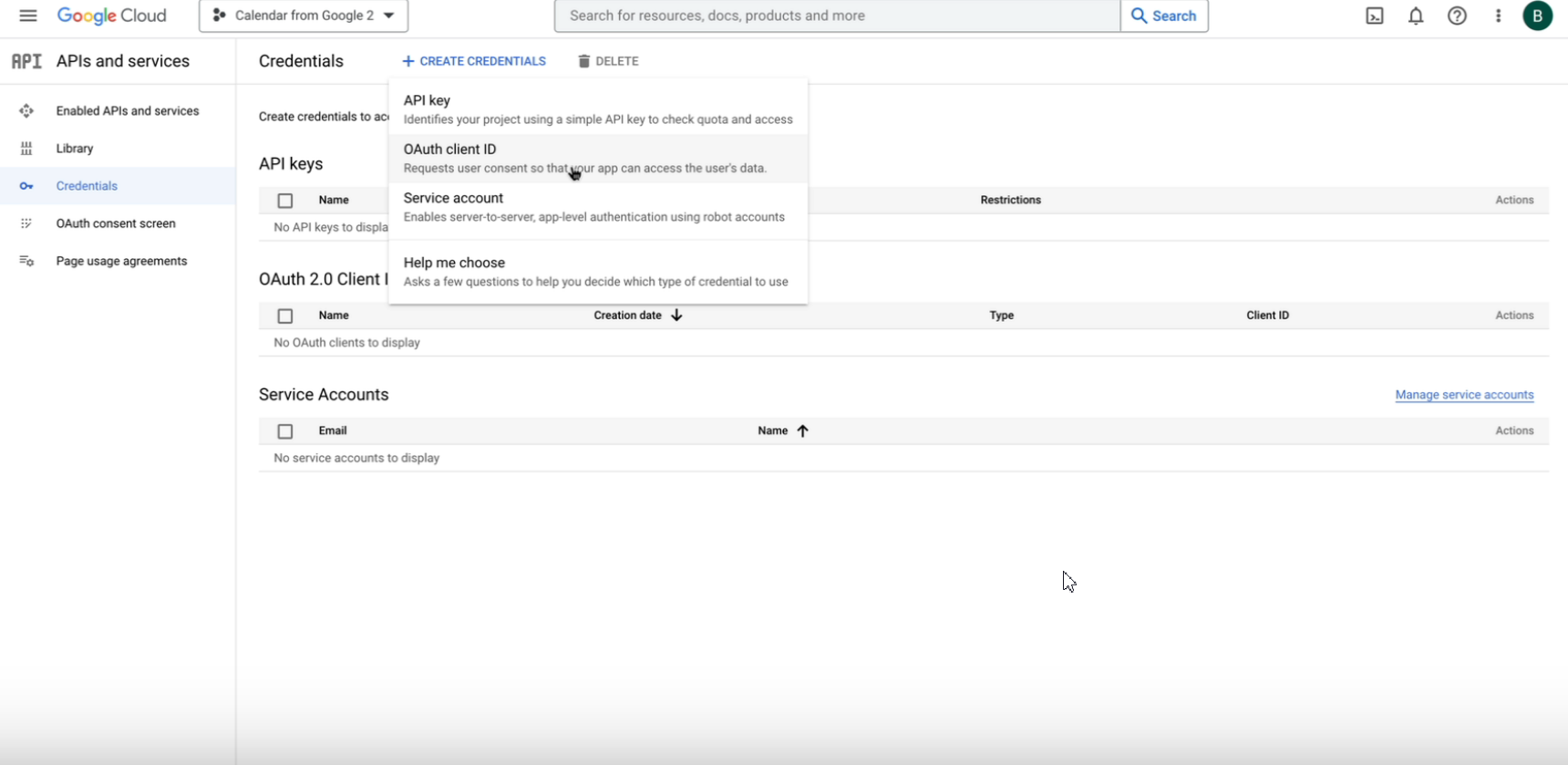Screen dimensions: 1568x765
Task: Click Restrictions column header
Action: click(1010, 200)
